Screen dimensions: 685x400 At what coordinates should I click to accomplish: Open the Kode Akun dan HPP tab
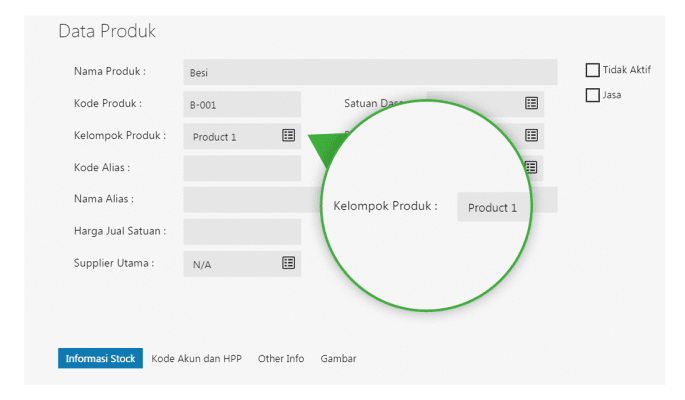point(196,358)
